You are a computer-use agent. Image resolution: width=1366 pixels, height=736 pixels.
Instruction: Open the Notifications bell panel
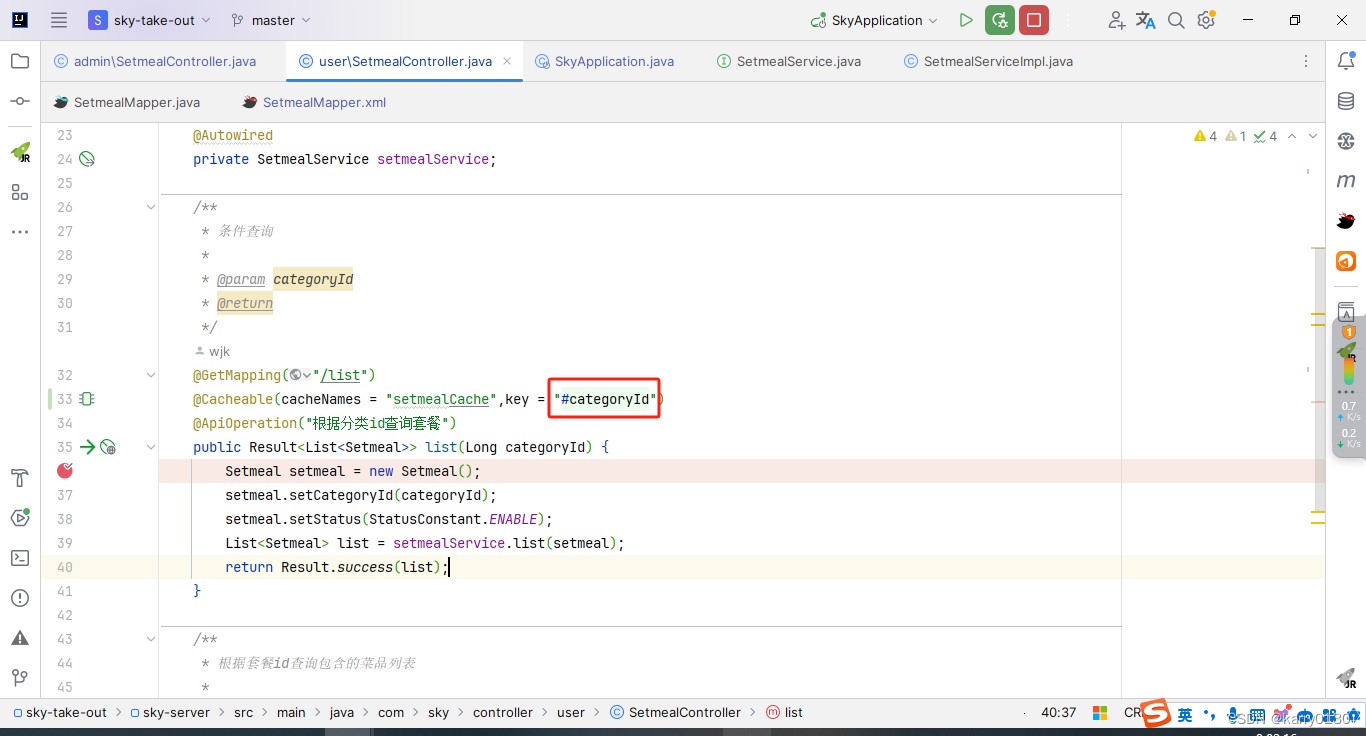click(1345, 61)
